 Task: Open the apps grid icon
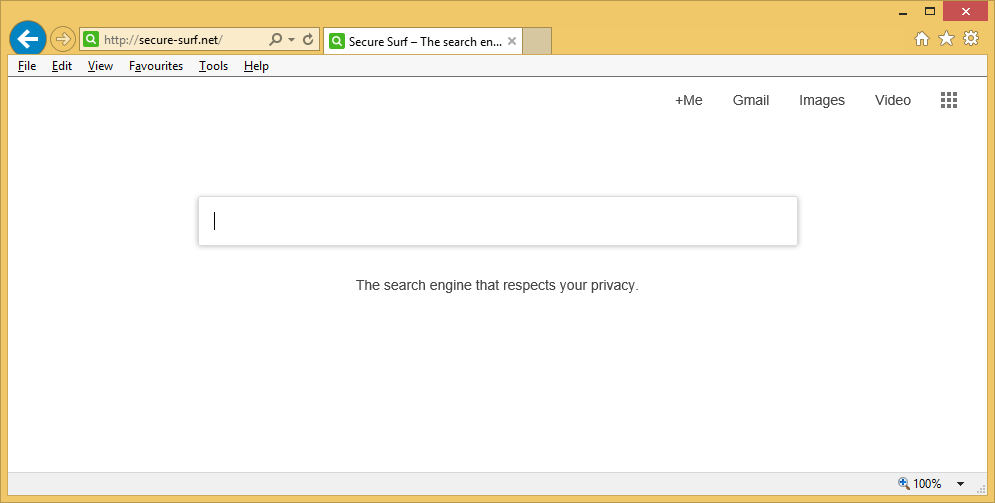[949, 100]
